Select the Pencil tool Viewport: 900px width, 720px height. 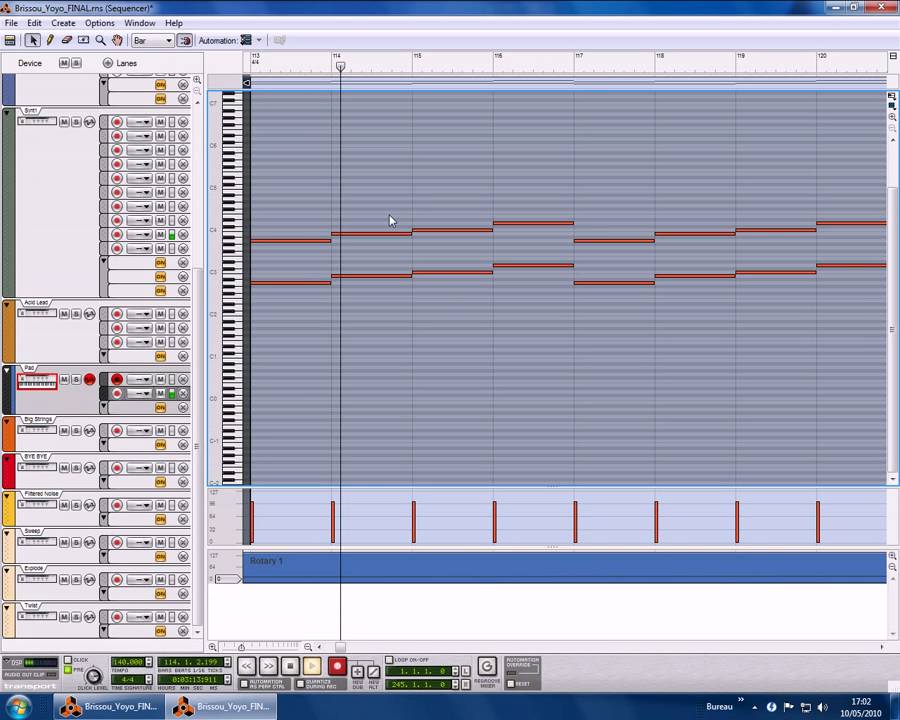click(x=50, y=40)
